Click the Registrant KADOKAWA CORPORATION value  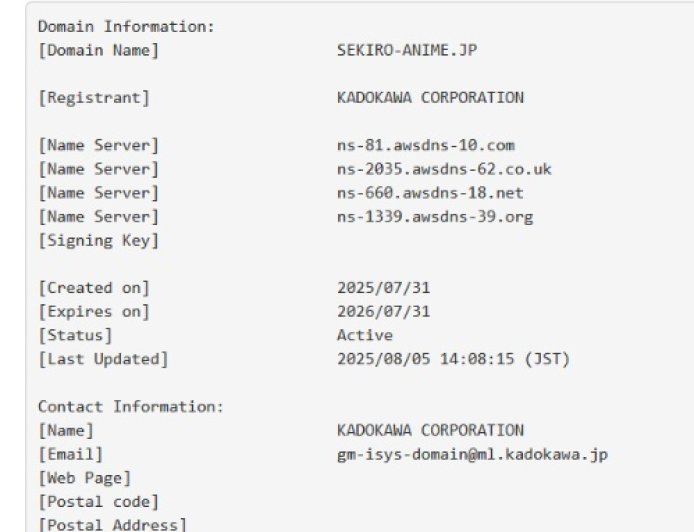point(430,98)
